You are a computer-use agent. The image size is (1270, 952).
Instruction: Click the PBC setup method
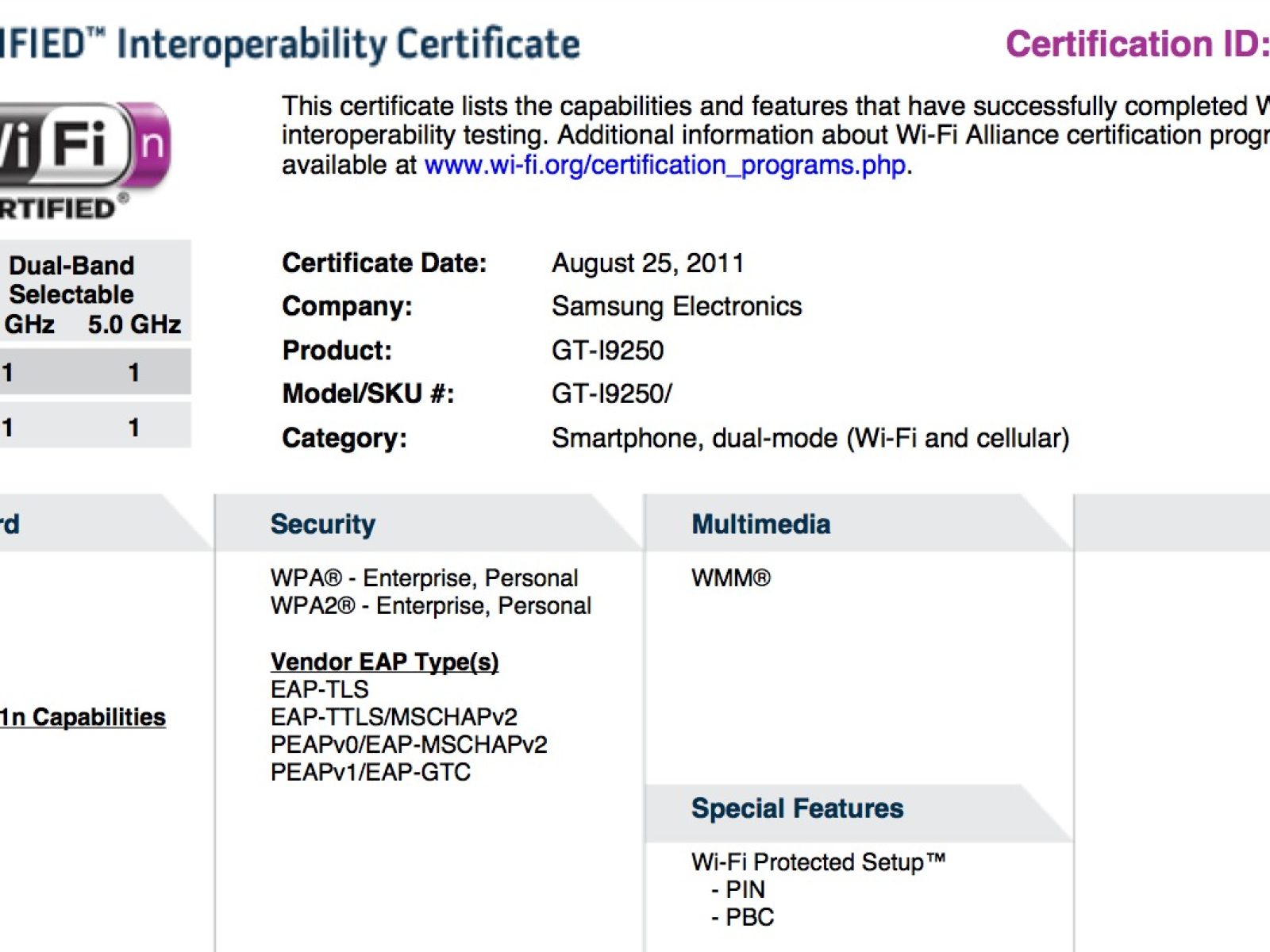749,917
